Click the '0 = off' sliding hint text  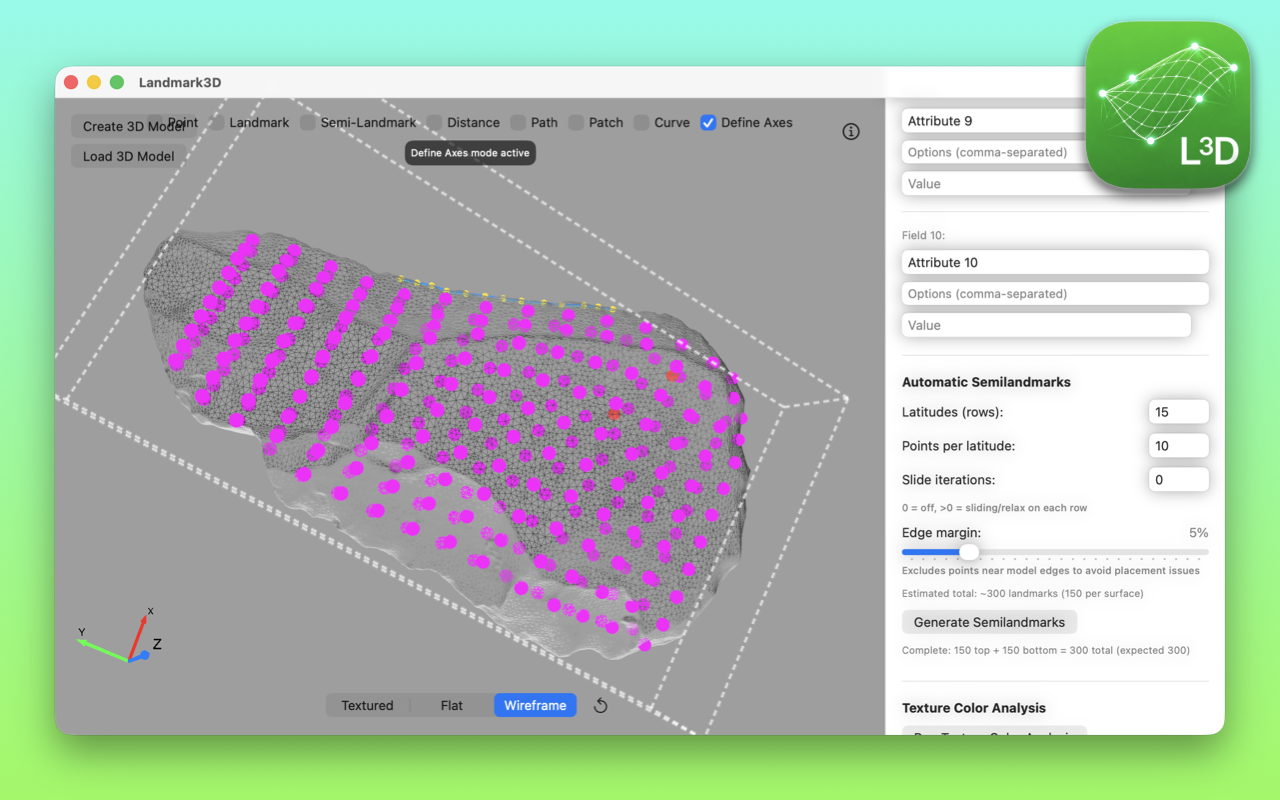tap(994, 508)
